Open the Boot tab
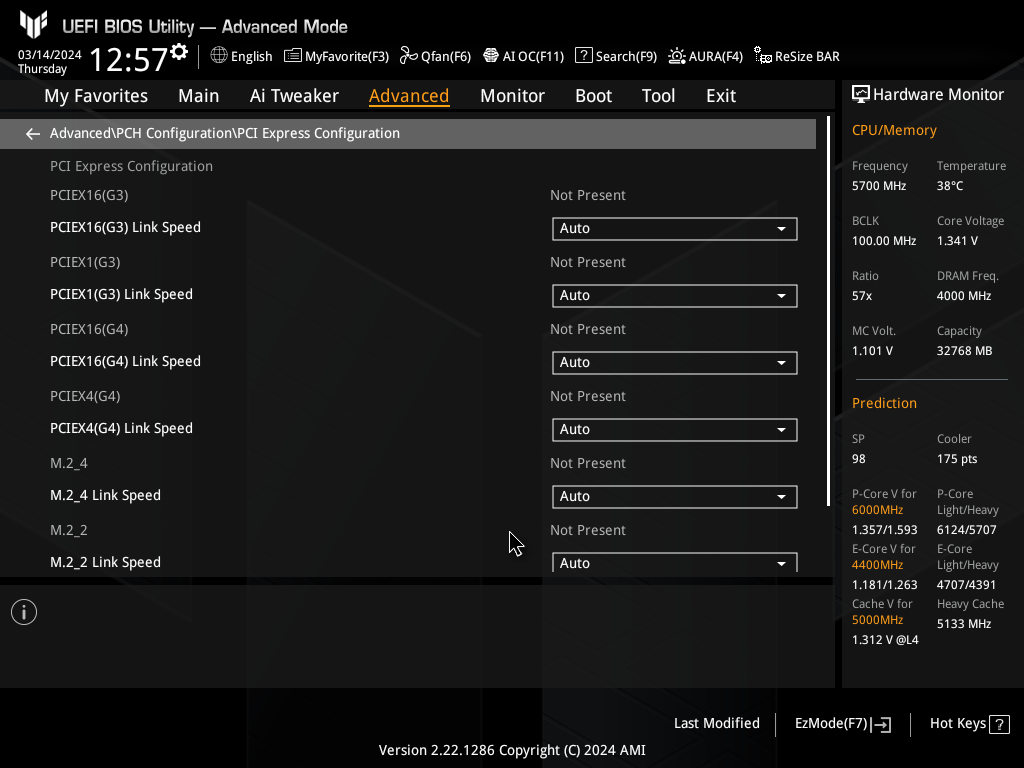 [x=593, y=96]
